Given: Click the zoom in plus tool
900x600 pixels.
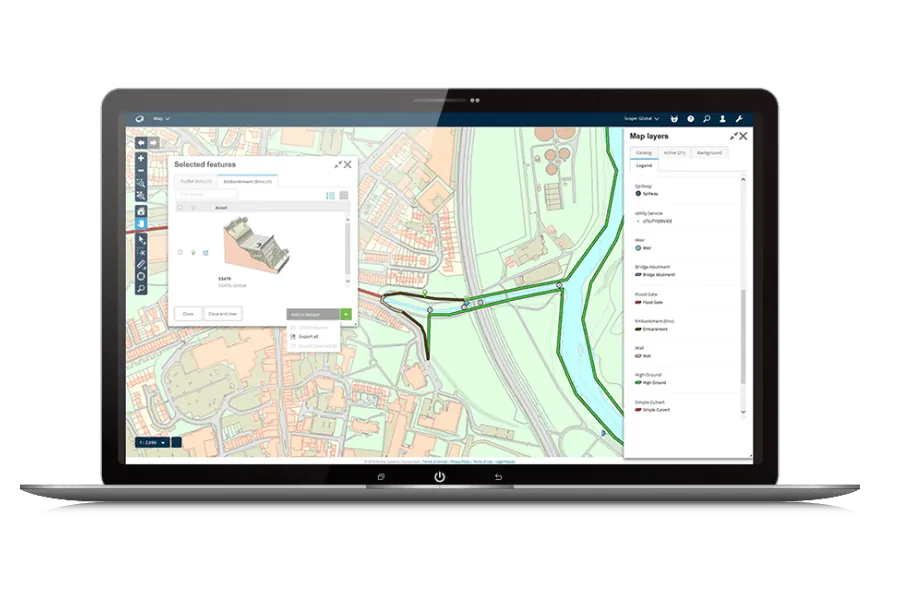Looking at the screenshot, I should point(141,158).
